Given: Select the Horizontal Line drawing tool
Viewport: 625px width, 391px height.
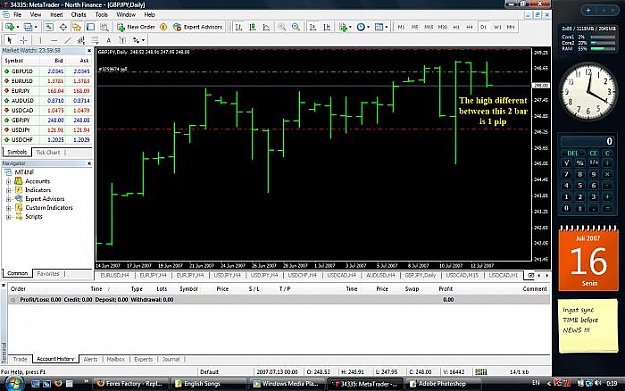Looking at the screenshot, I should click(54, 40).
